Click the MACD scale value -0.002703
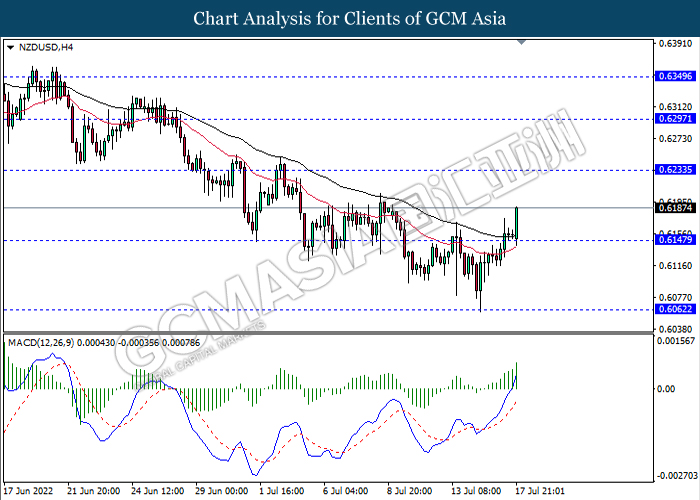700x500 pixels. (676, 475)
